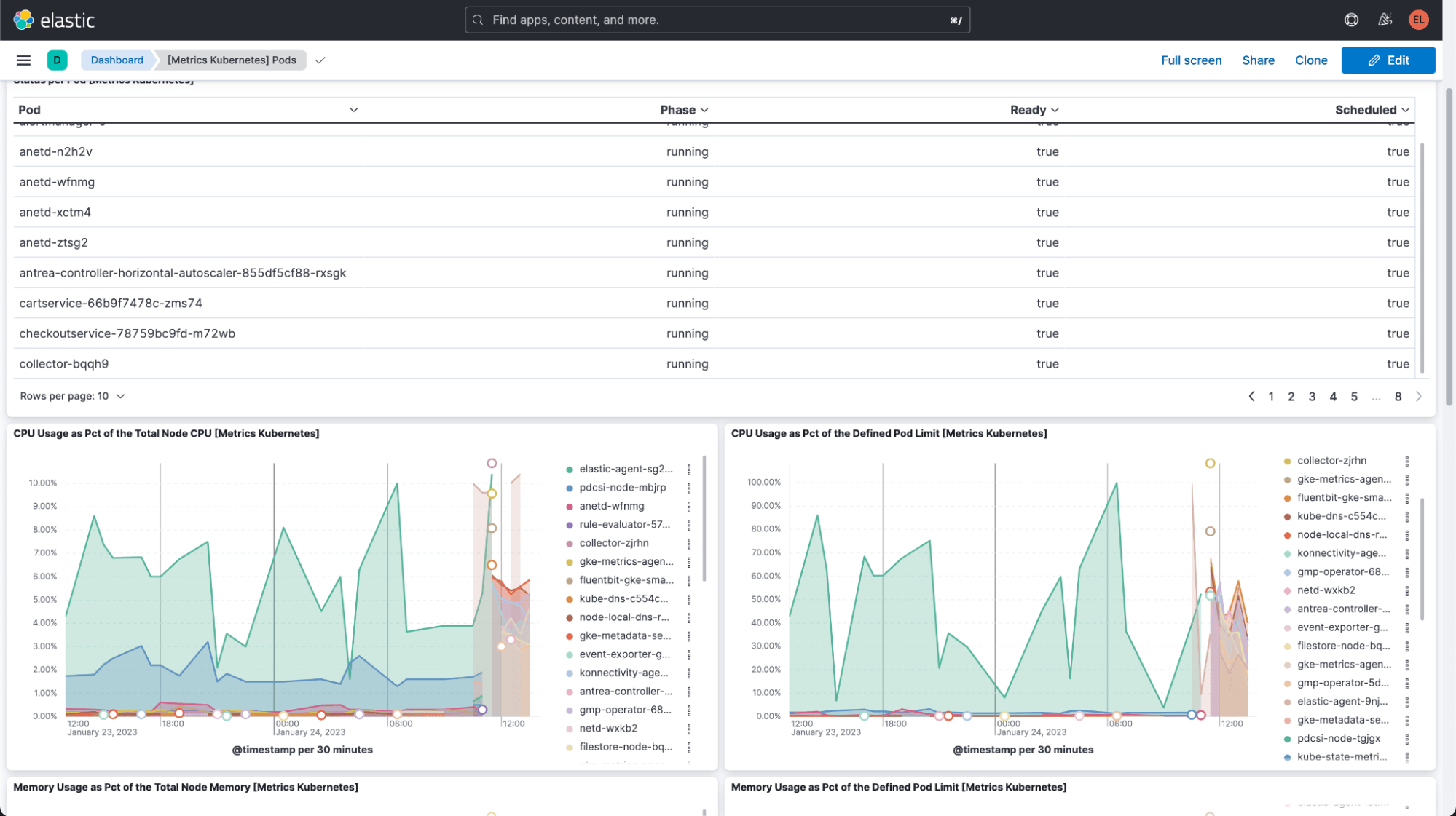Open the help icon in the top bar

point(1351,20)
